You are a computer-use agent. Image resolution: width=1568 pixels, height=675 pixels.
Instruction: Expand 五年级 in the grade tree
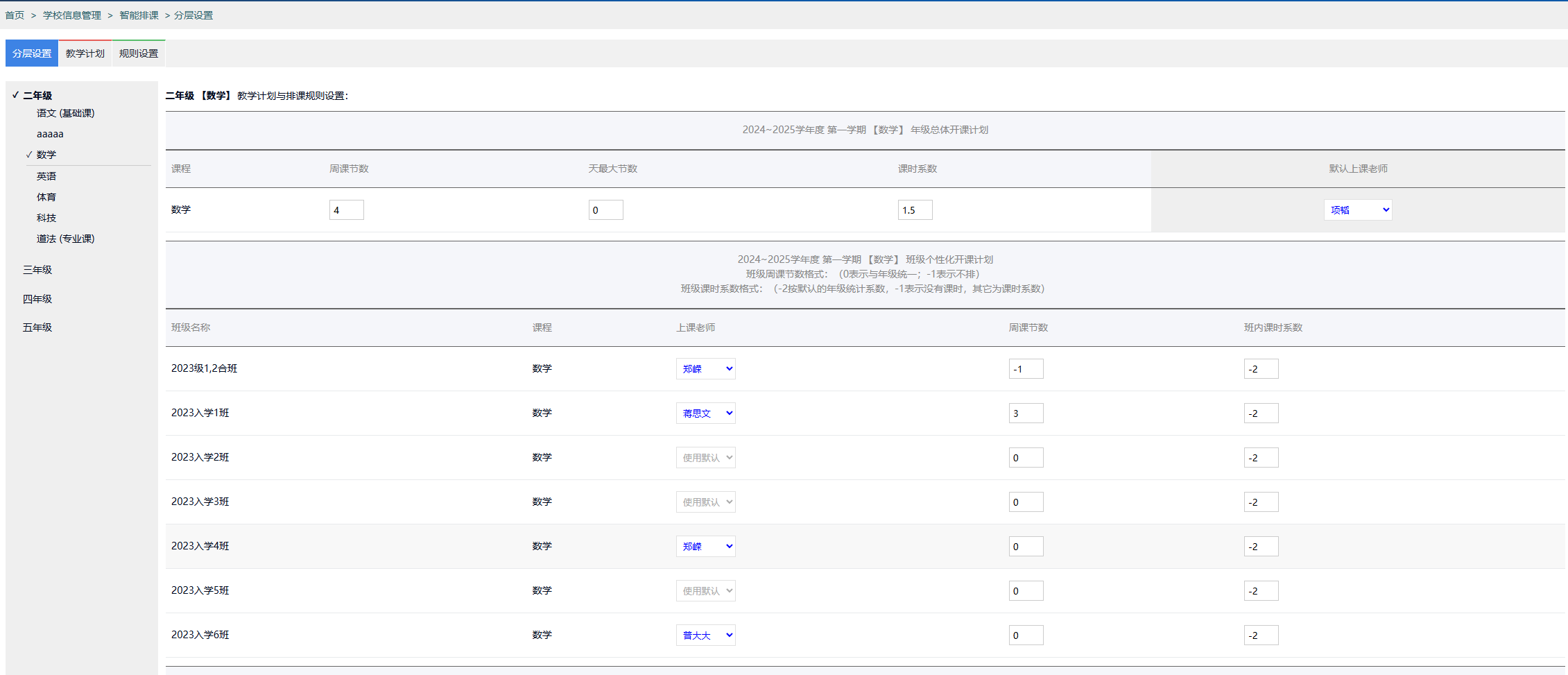[37, 327]
